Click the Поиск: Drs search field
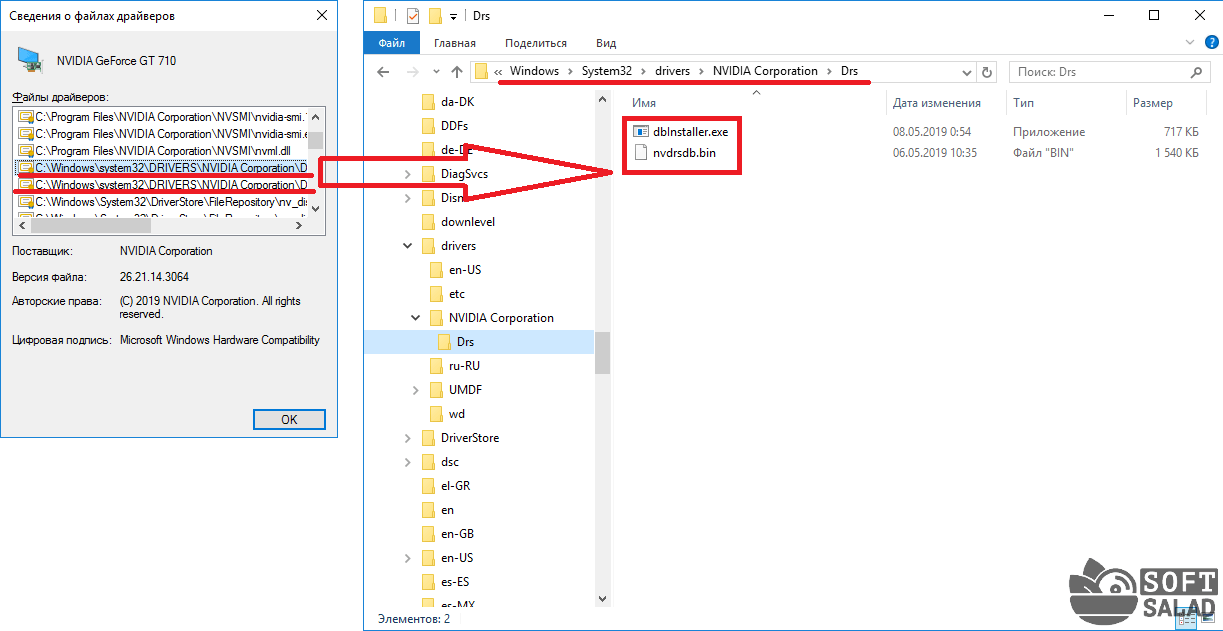Image resolution: width=1223 pixels, height=631 pixels. point(1100,72)
